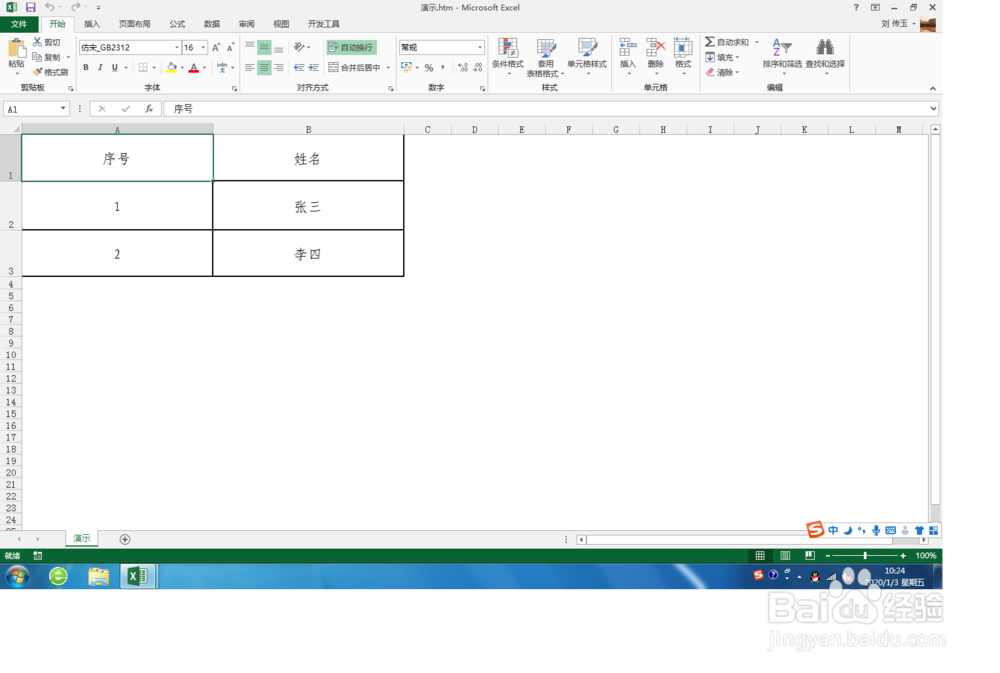Toggle Underline formatting

coord(115,67)
